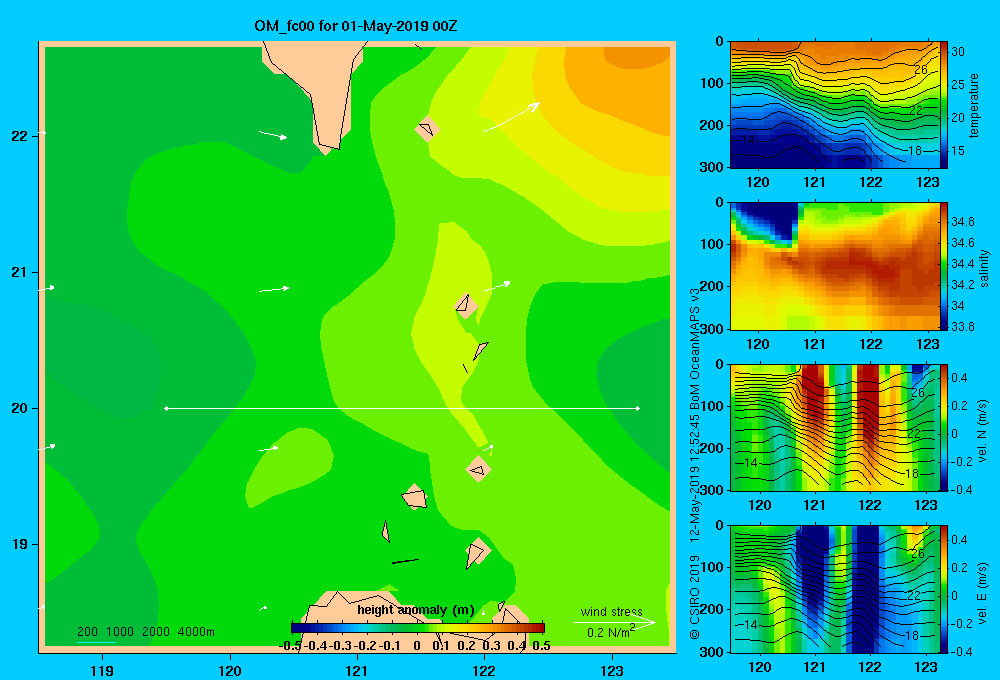
Task: Click the '34.8' tick on salinity colorbar
Action: pyautogui.click(x=962, y=221)
